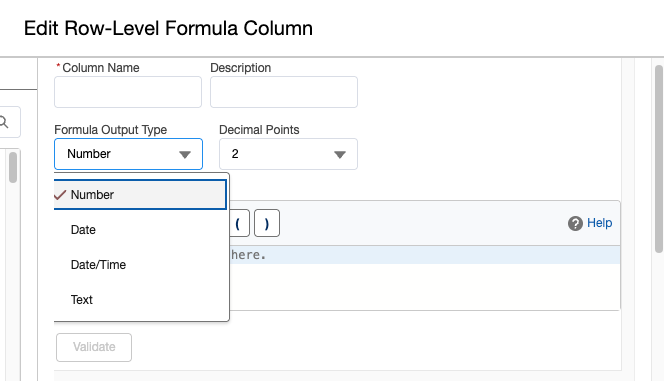
Task: Click the Help question mark icon
Action: pyautogui.click(x=575, y=223)
